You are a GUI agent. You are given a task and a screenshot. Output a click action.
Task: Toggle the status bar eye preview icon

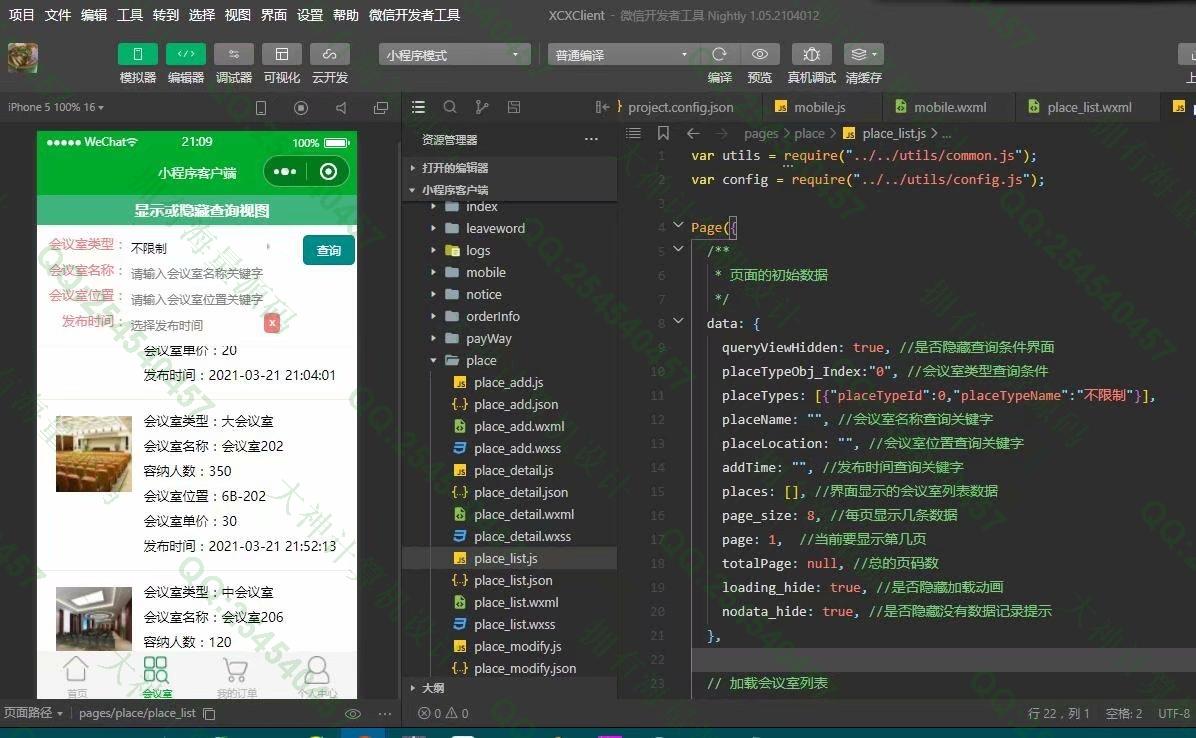coord(352,714)
